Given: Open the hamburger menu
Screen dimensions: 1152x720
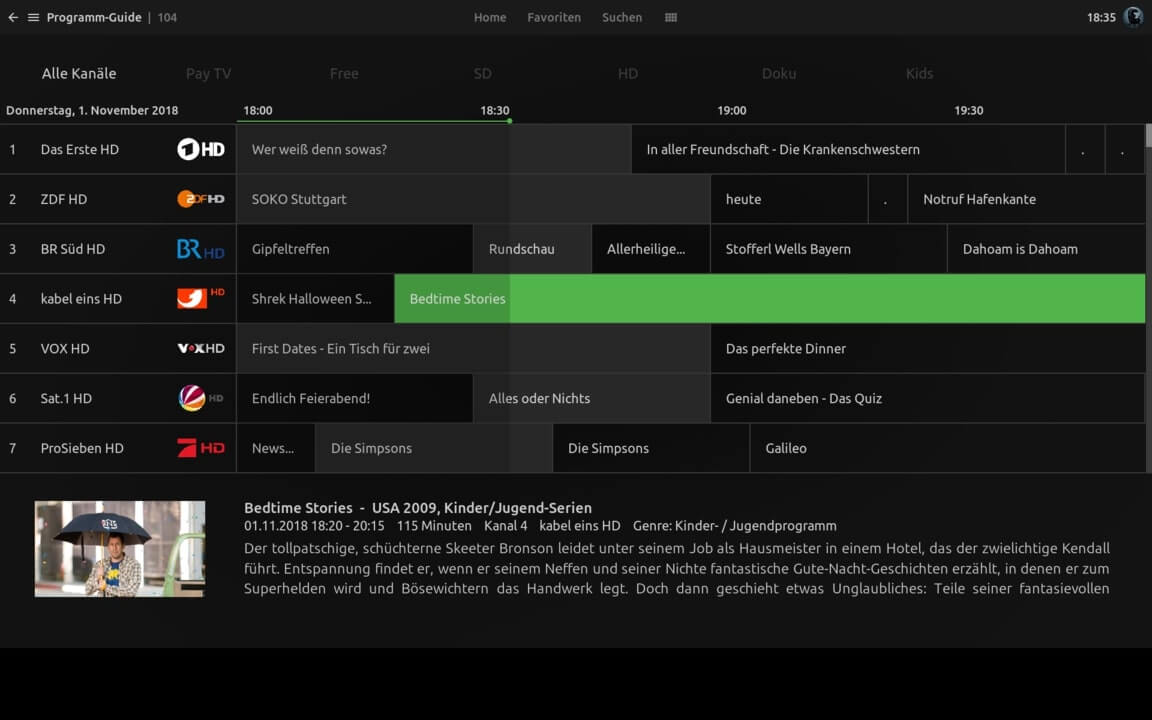Looking at the screenshot, I should (33, 17).
